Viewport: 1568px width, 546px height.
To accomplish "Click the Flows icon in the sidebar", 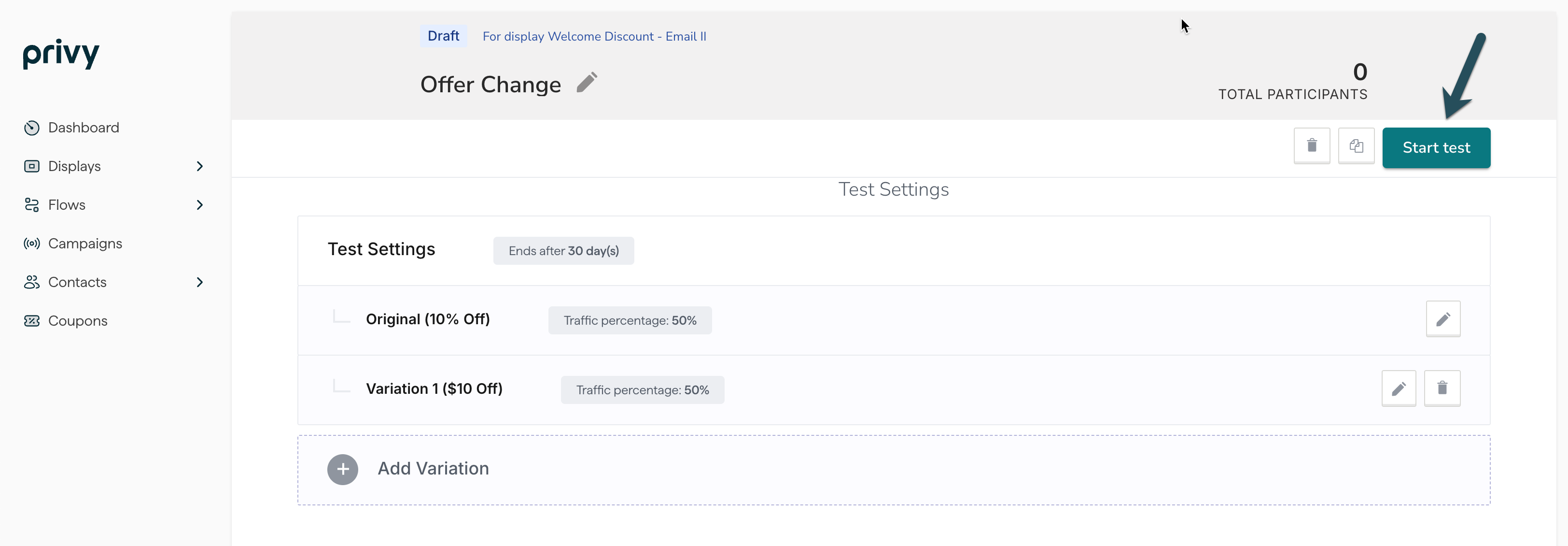I will point(31,205).
